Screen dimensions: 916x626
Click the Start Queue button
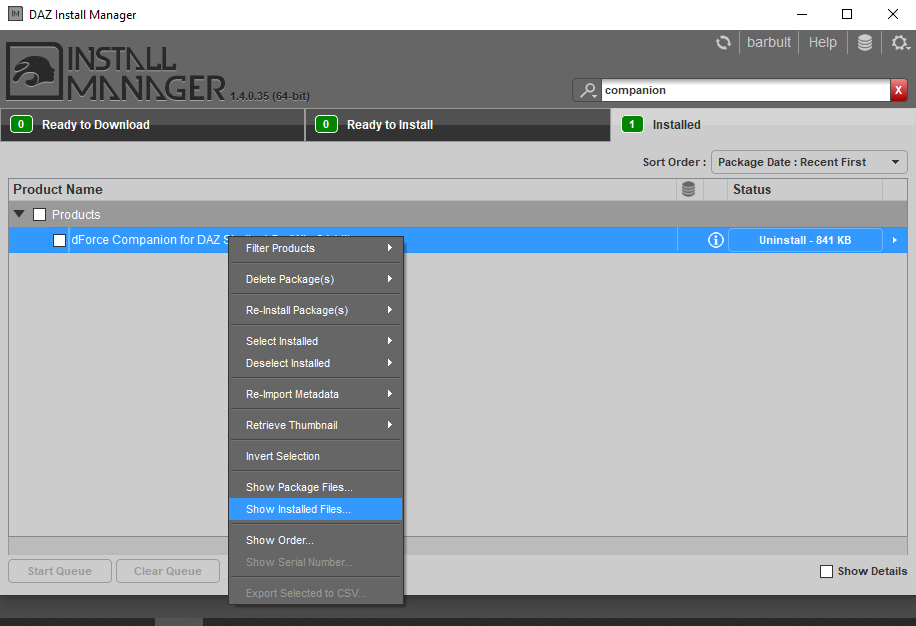pyautogui.click(x=60, y=571)
